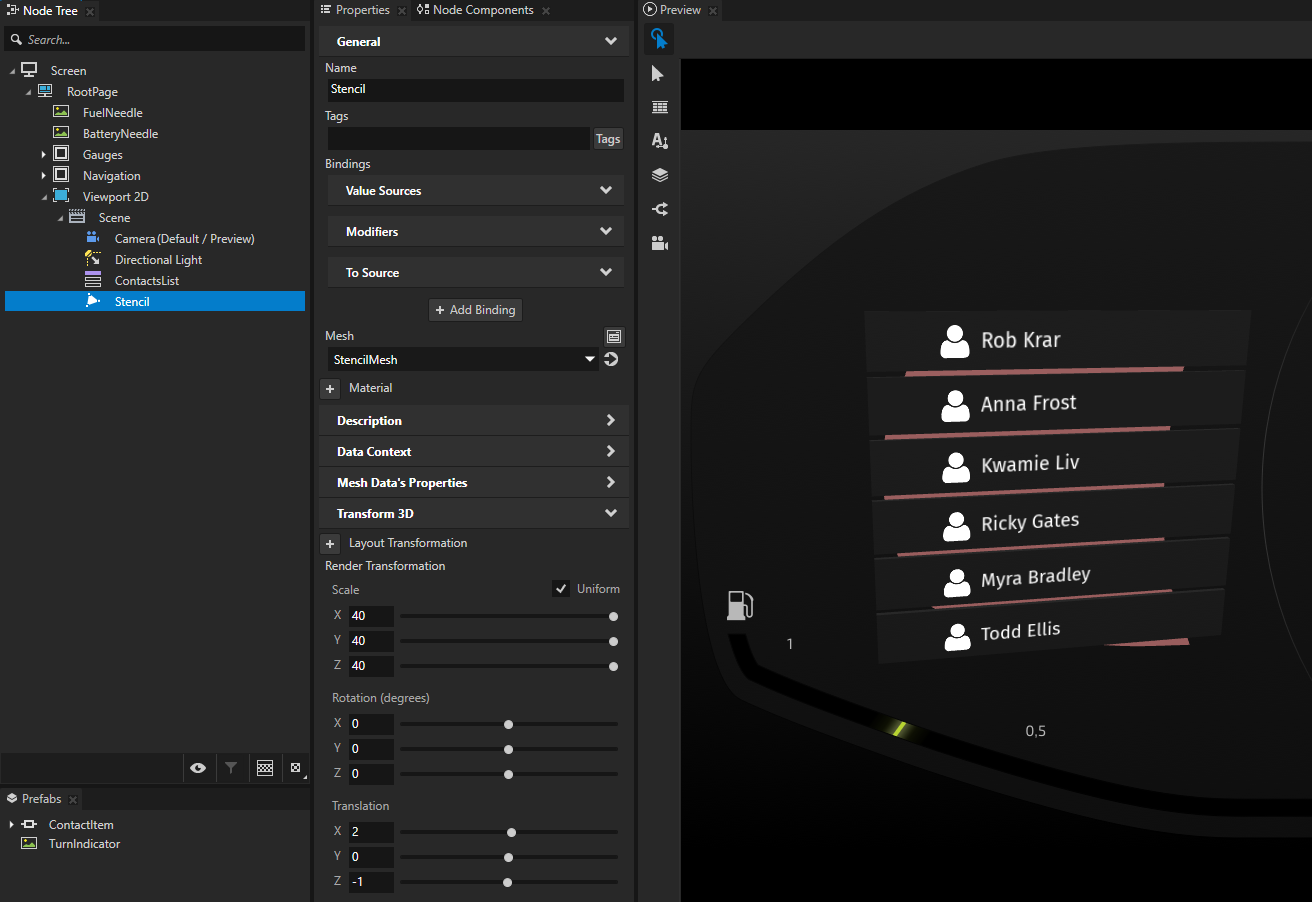The image size is (1312, 902).
Task: Activate the interaction mode tool in Preview
Action: point(659,38)
